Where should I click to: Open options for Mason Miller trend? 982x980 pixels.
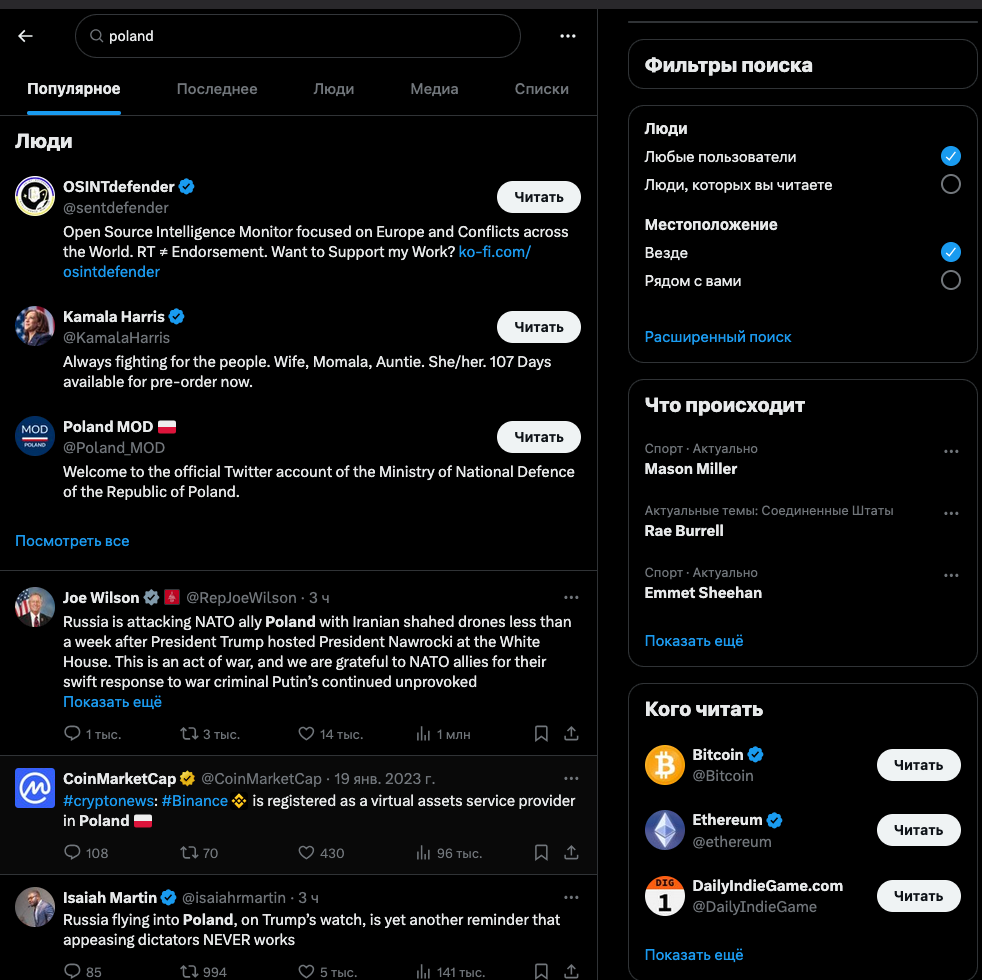coord(951,451)
